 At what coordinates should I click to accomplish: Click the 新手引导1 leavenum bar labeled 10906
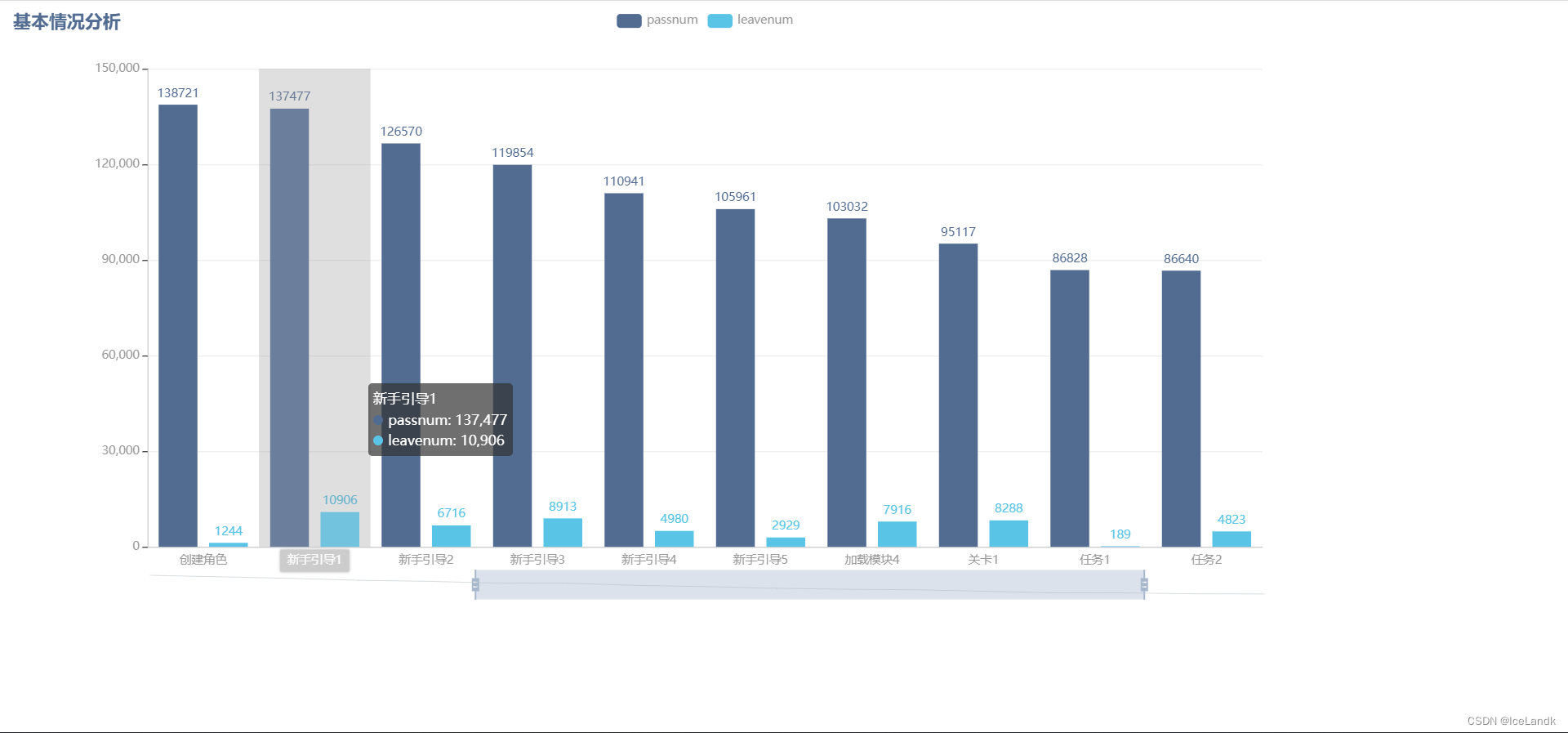point(340,530)
